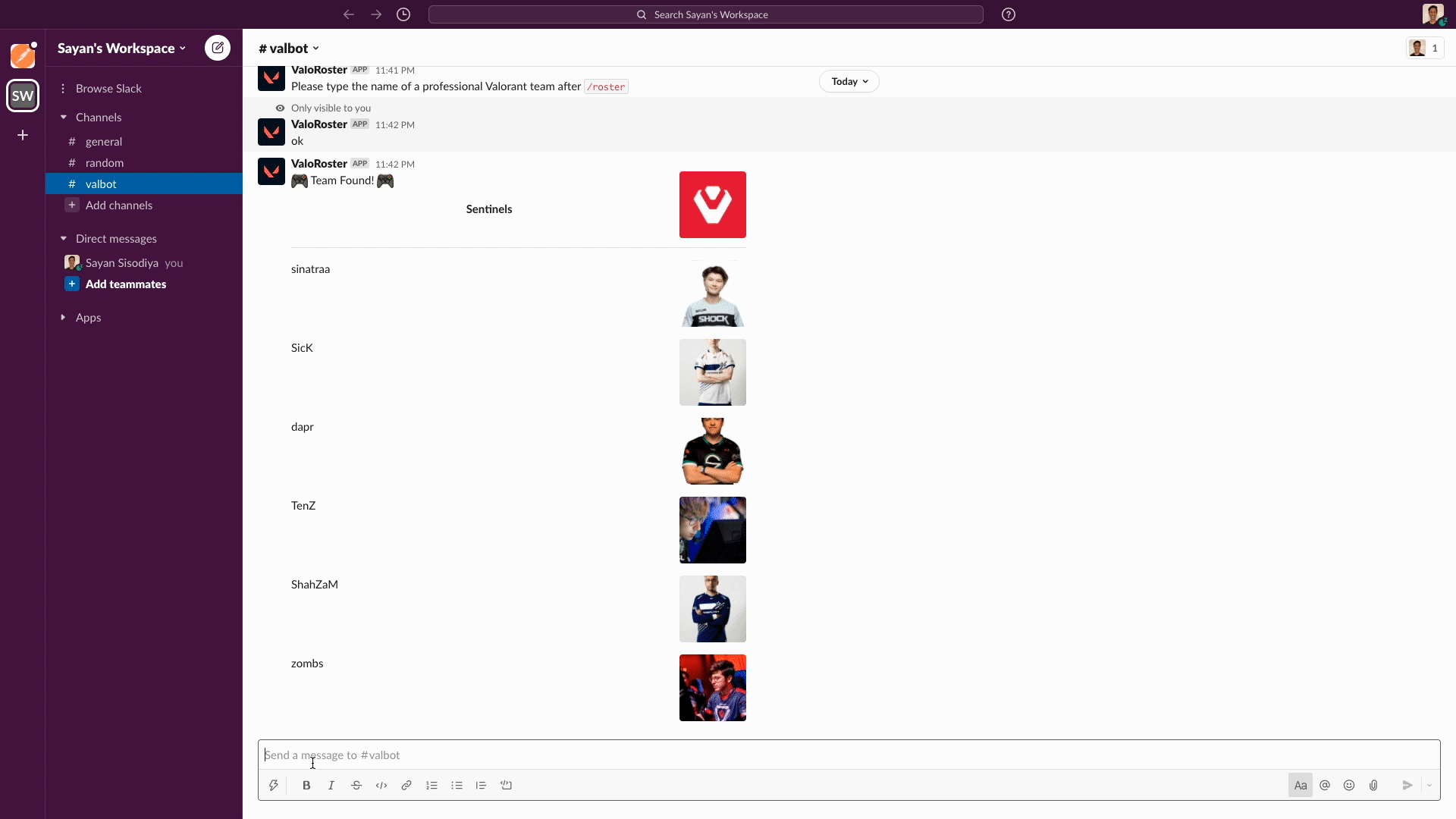This screenshot has width=1456, height=819.
Task: Select the #general channel
Action: click(x=104, y=141)
